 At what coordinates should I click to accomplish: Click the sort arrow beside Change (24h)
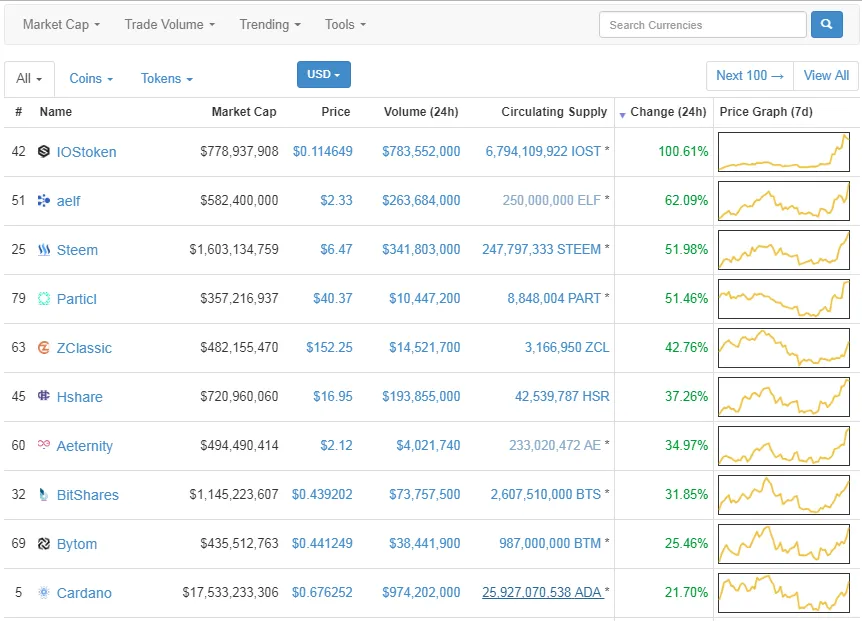(622, 115)
